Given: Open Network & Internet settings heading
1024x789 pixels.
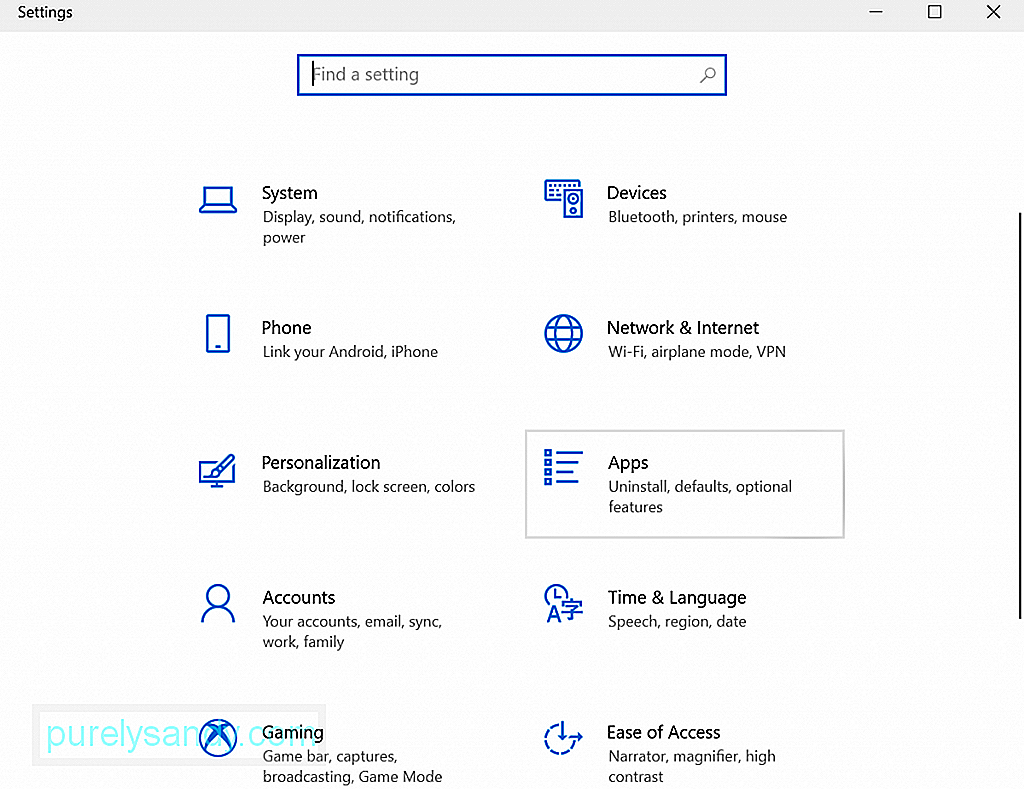Looking at the screenshot, I should tap(682, 328).
